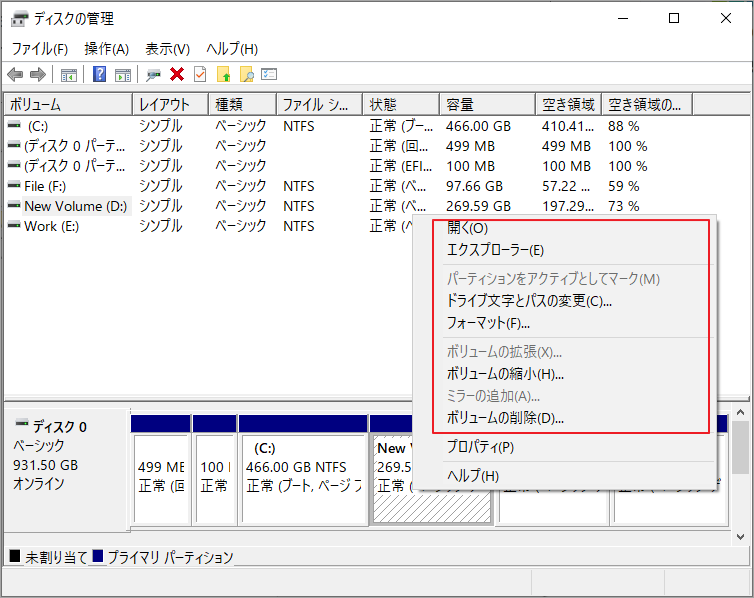Open the 表示(V) menu
This screenshot has width=754, height=598.
(x=167, y=49)
